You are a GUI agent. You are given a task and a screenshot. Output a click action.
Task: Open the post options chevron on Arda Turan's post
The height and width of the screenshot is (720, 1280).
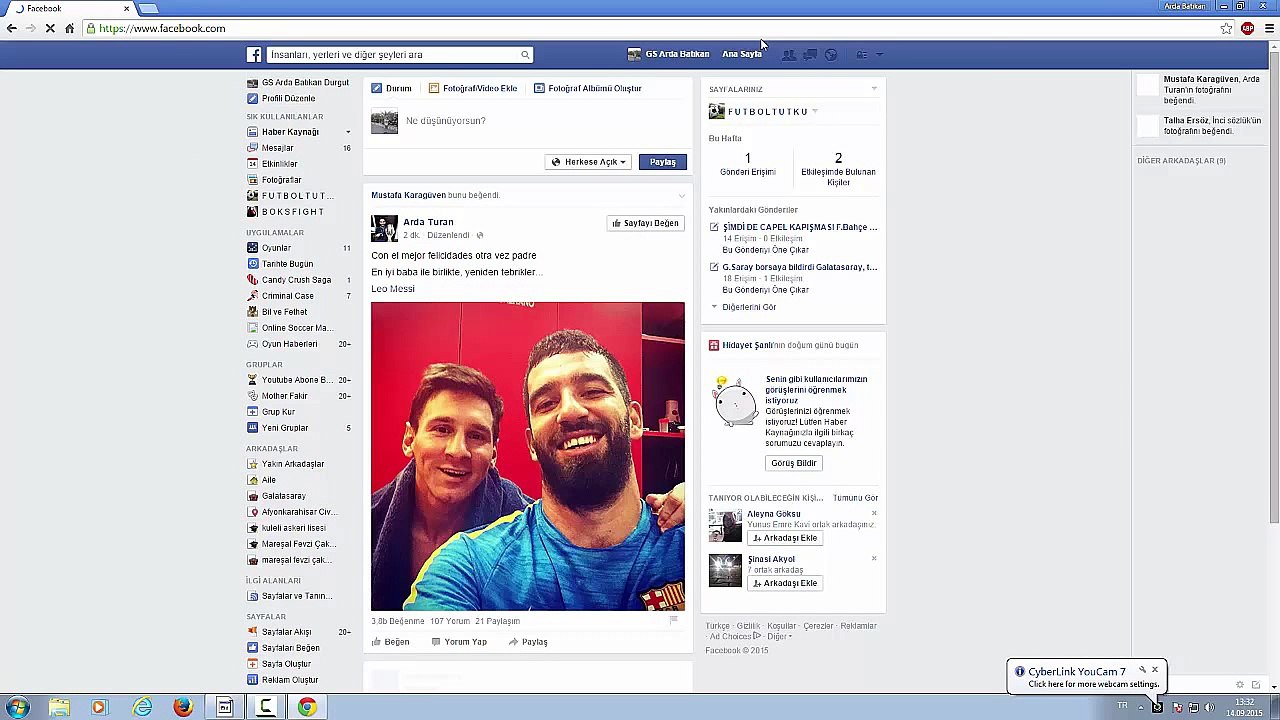[682, 195]
